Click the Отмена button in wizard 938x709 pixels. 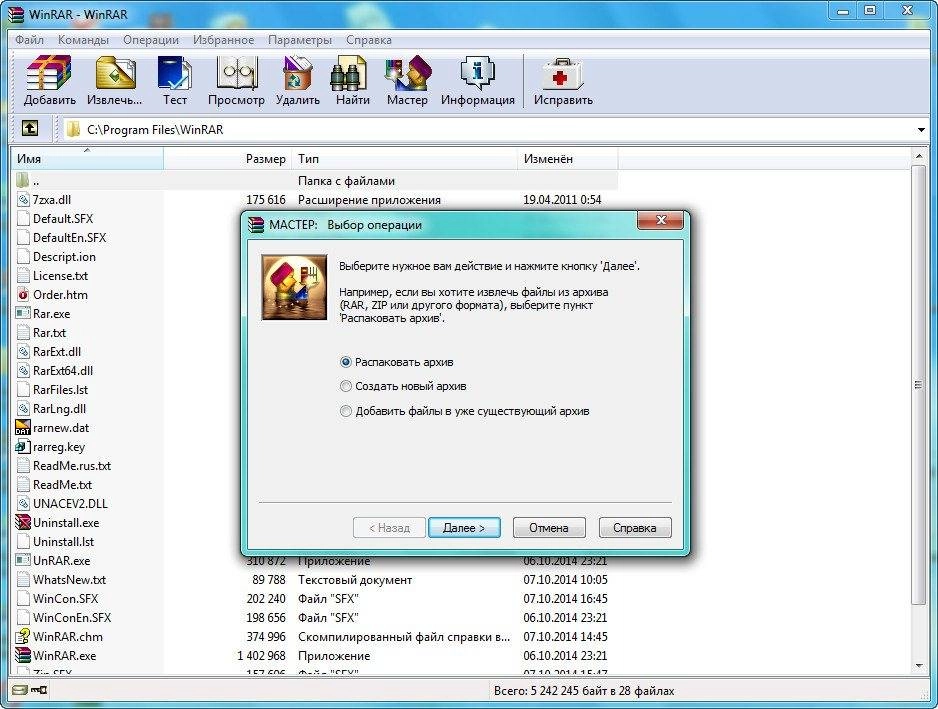pos(549,528)
